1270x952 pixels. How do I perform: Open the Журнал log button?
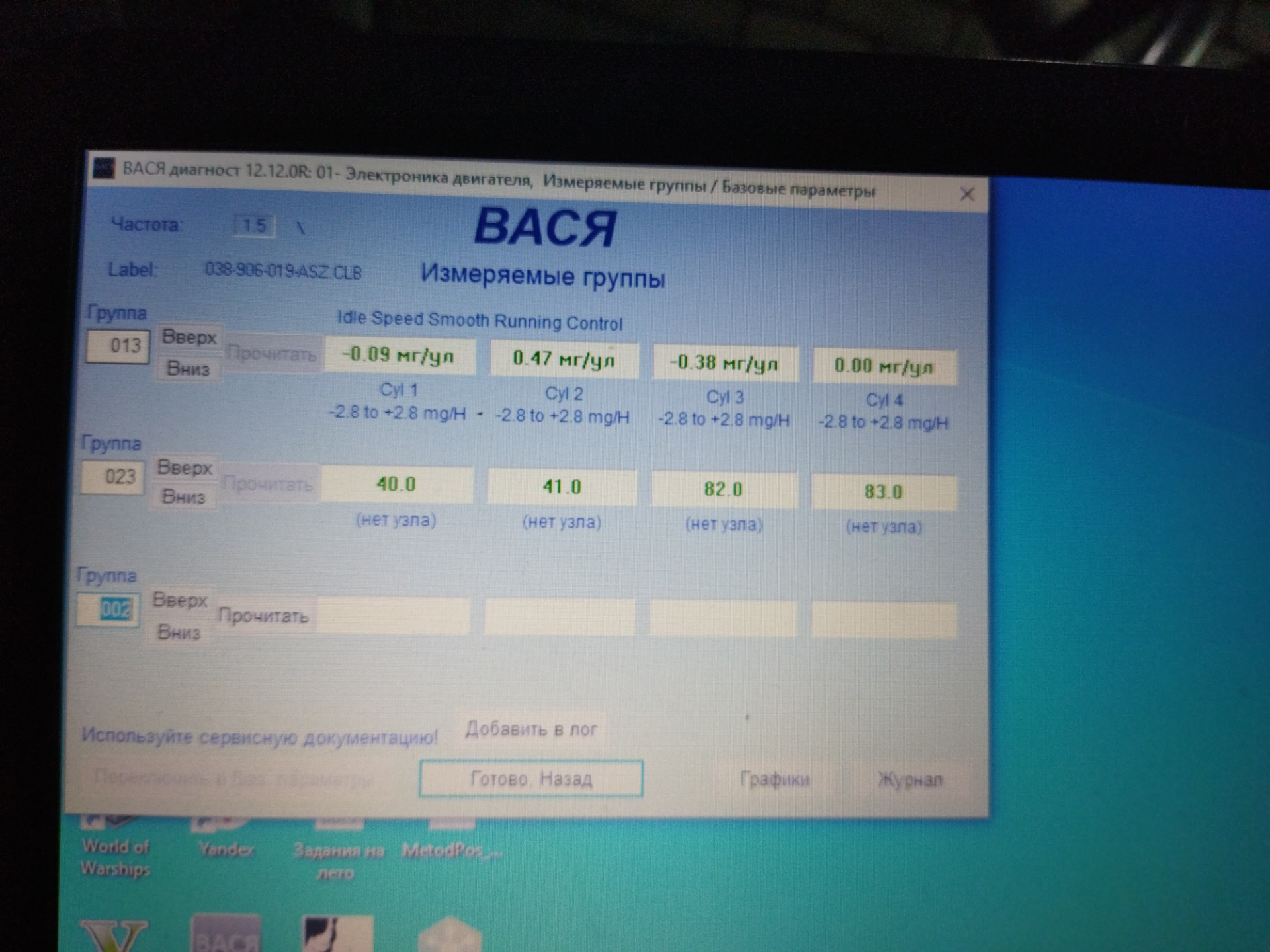910,780
